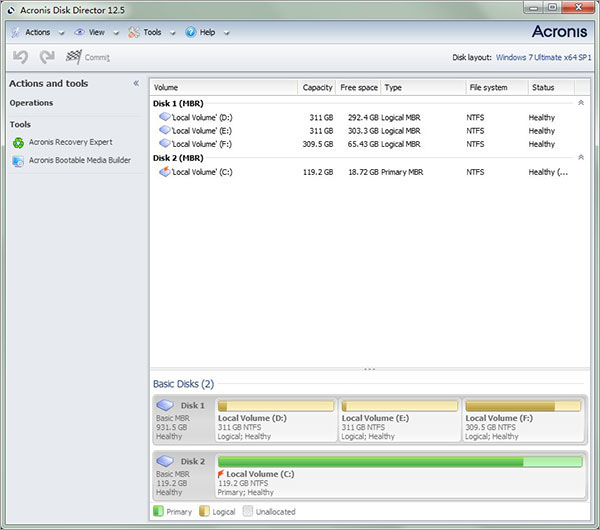600x530 pixels.
Task: Sort by the File system column header
Action: pos(497,88)
